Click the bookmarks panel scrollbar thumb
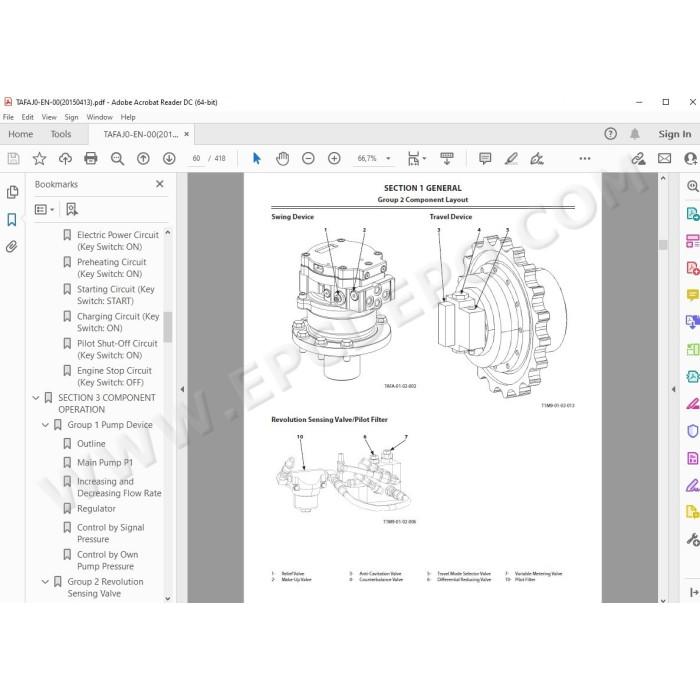 pos(168,327)
